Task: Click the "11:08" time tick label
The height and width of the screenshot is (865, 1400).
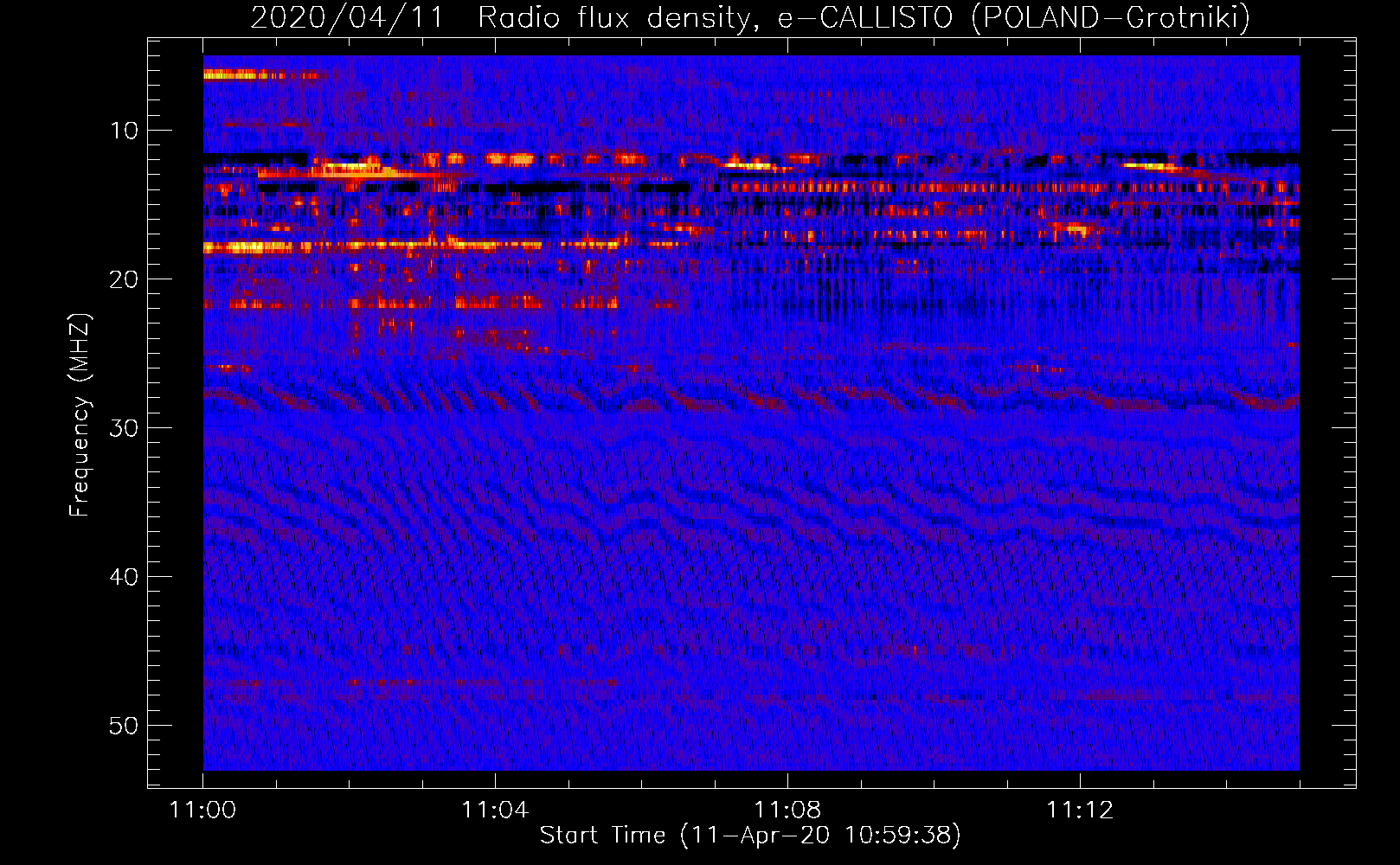Action: (x=787, y=811)
